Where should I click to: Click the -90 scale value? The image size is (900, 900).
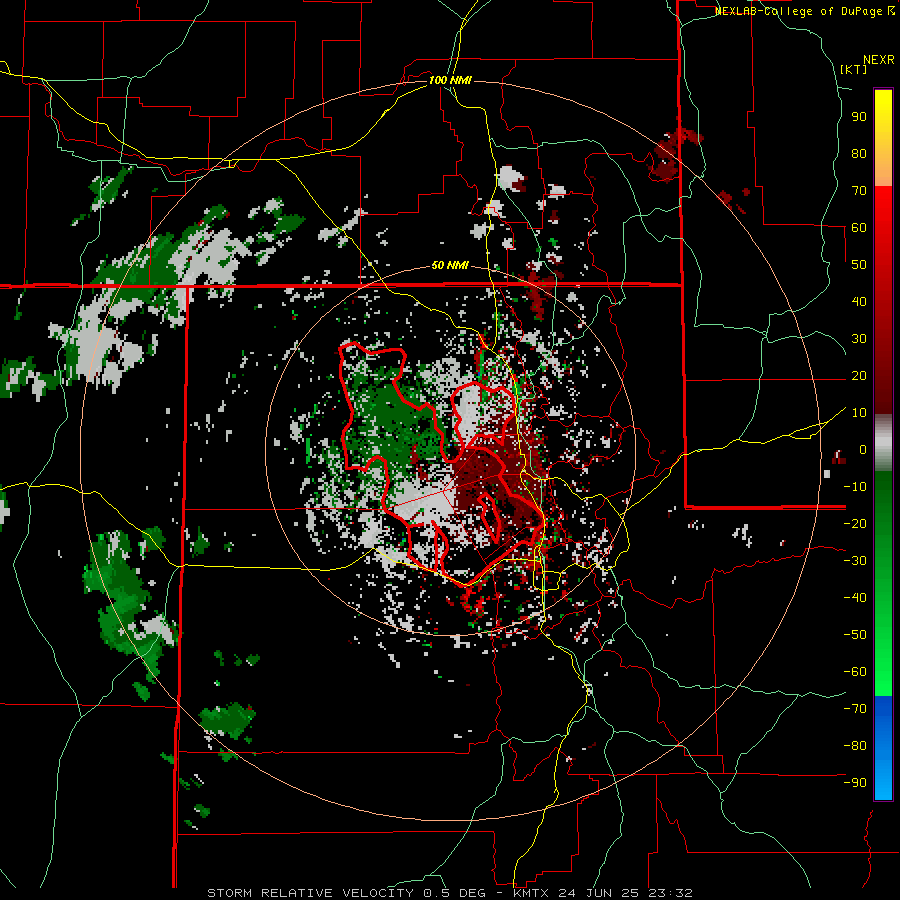pyautogui.click(x=855, y=783)
